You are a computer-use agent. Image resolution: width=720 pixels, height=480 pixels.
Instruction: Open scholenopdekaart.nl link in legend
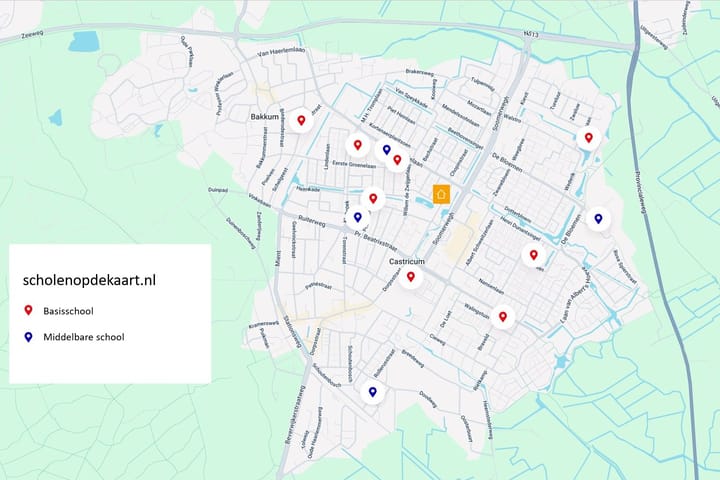[89, 281]
